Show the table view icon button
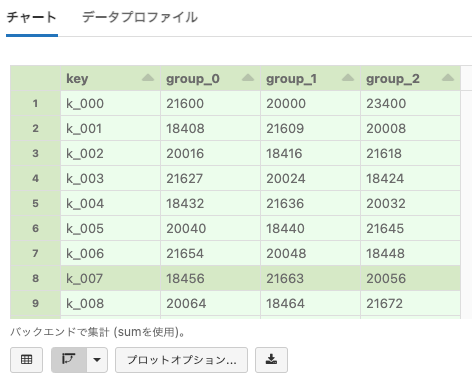Viewport: 472px width, 386px height. 26,360
